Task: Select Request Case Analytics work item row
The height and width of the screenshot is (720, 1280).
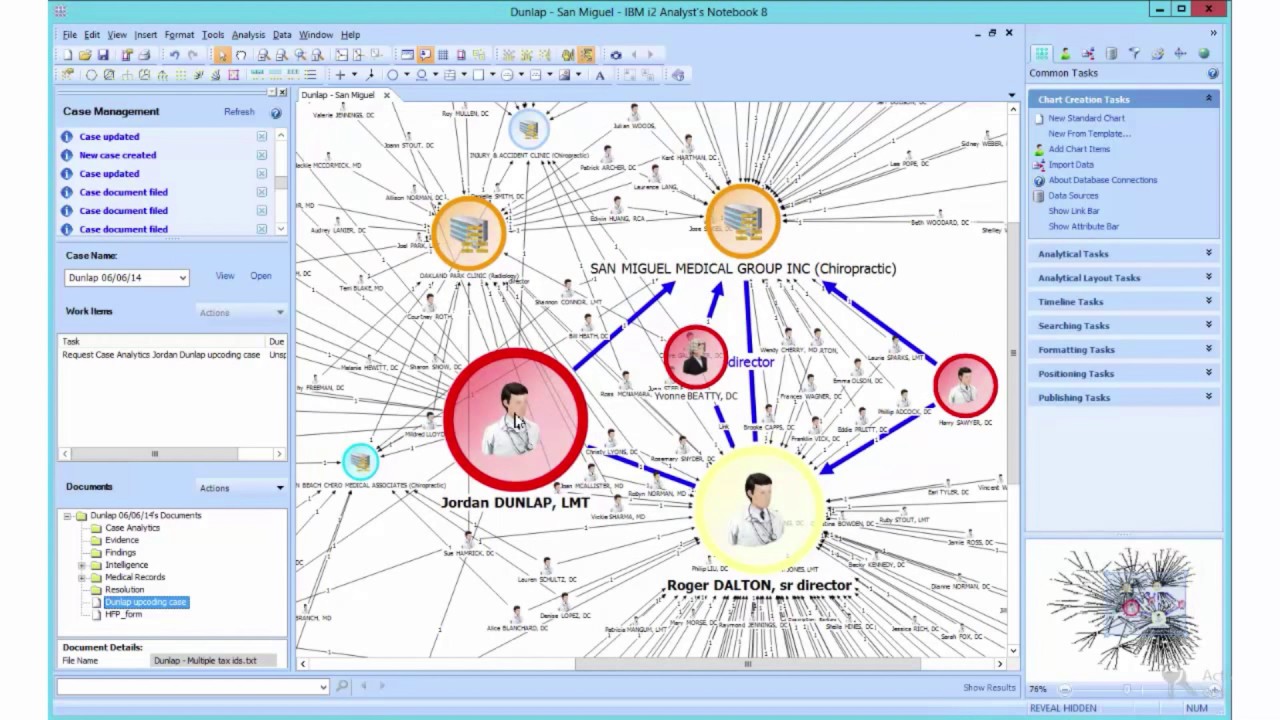Action: (x=173, y=355)
